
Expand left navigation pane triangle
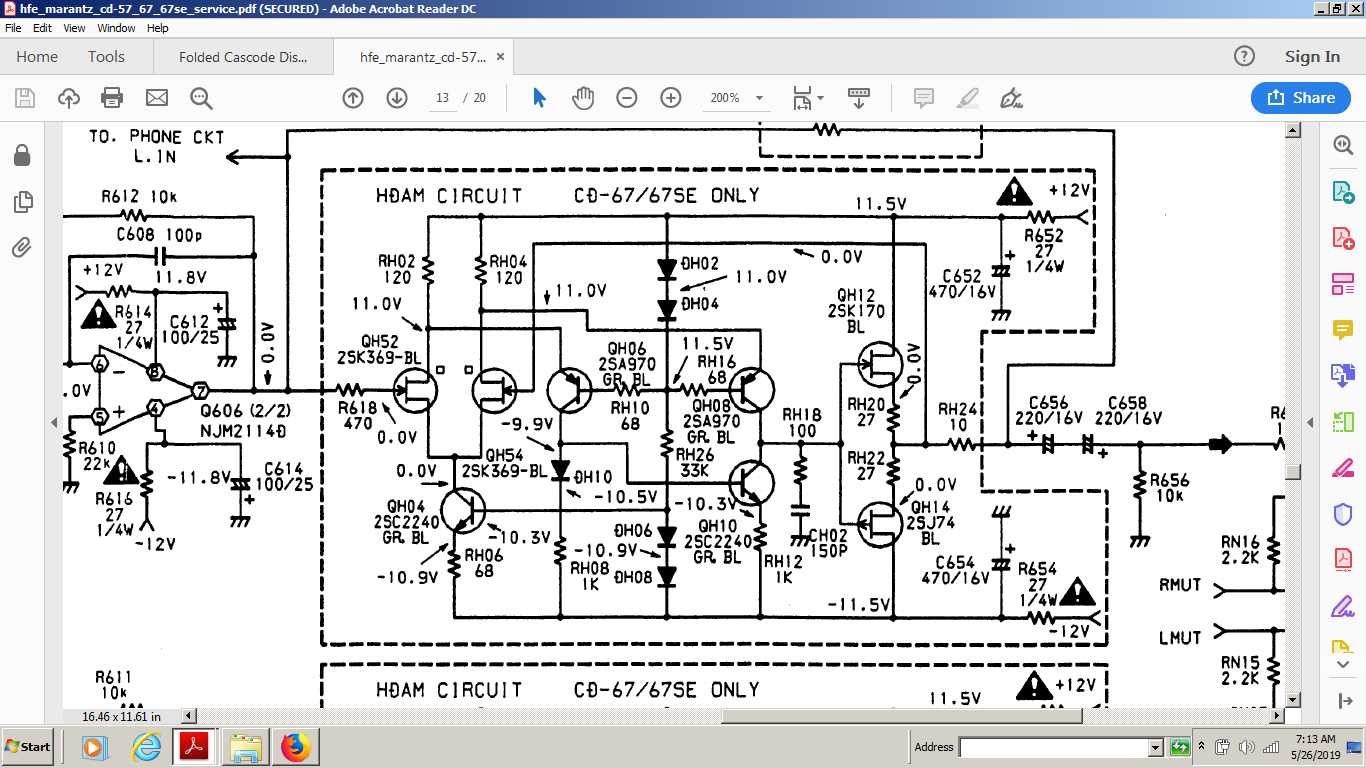[53, 424]
